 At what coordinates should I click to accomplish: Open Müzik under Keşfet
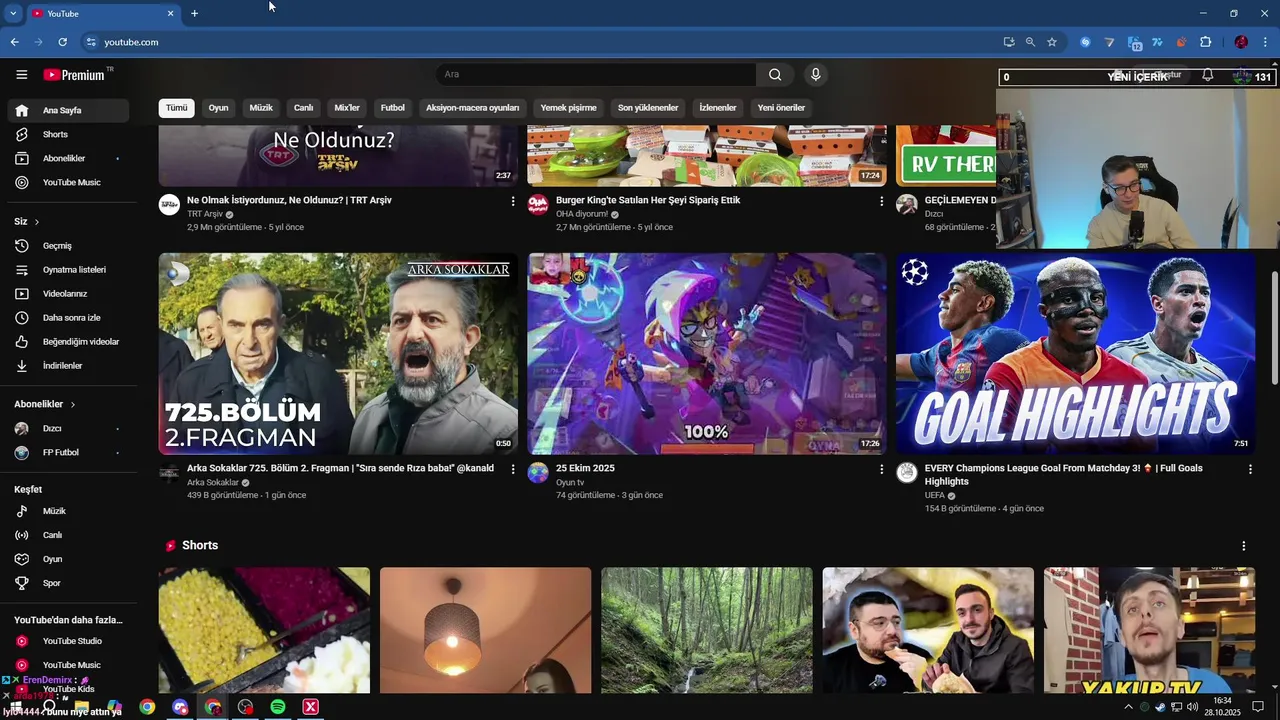coord(68,511)
